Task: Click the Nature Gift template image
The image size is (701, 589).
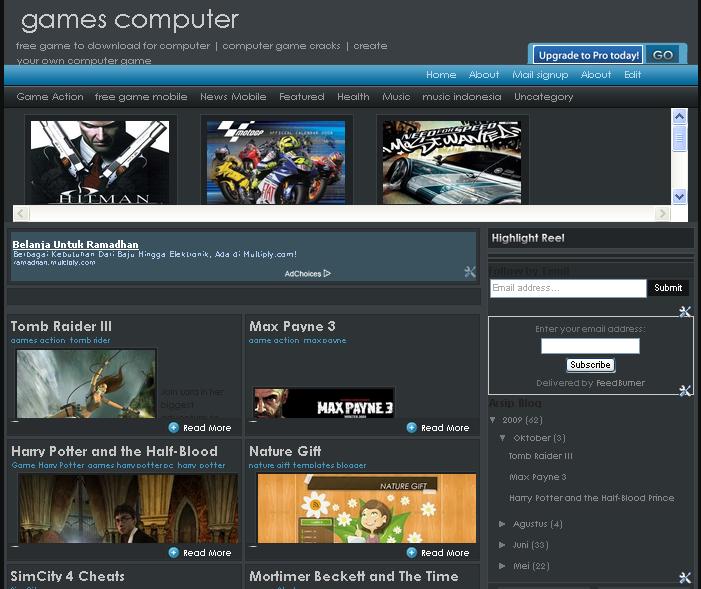Action: (367, 509)
